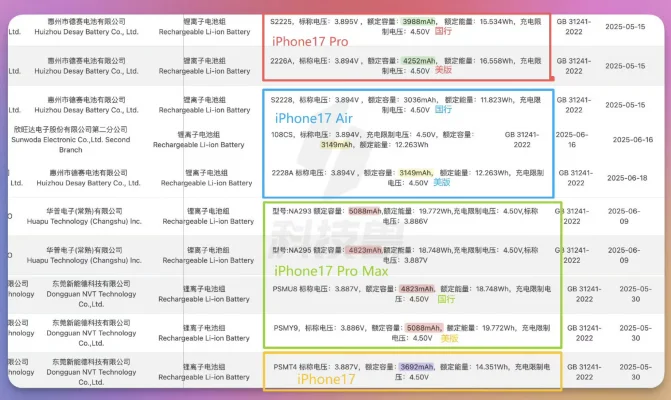Click the Sunwoda Electronic Co.,Ltd. Second Branch cell
This screenshot has width=671, height=400.
[x=71, y=139]
